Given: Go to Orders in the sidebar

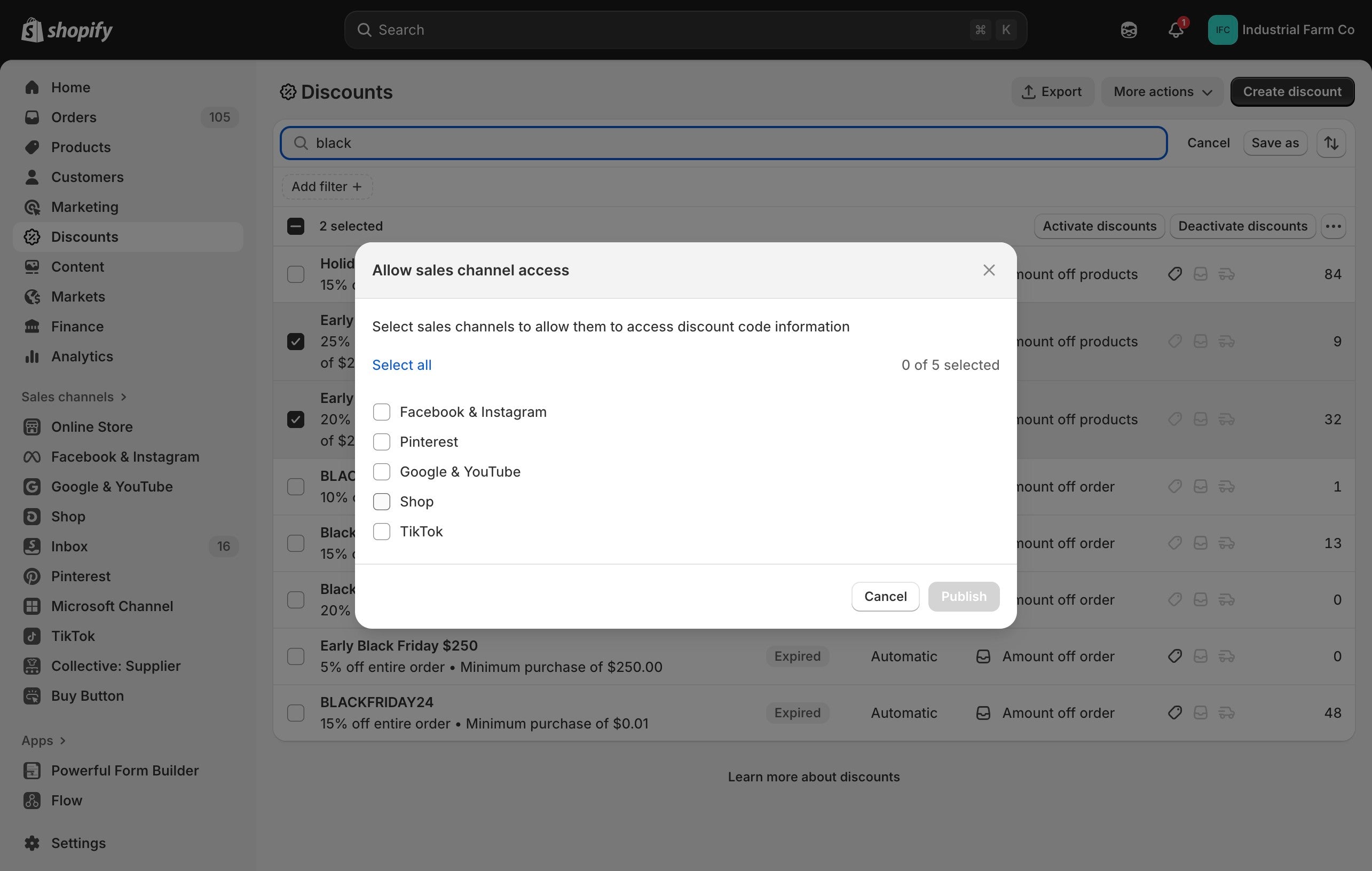Looking at the screenshot, I should (x=74, y=117).
